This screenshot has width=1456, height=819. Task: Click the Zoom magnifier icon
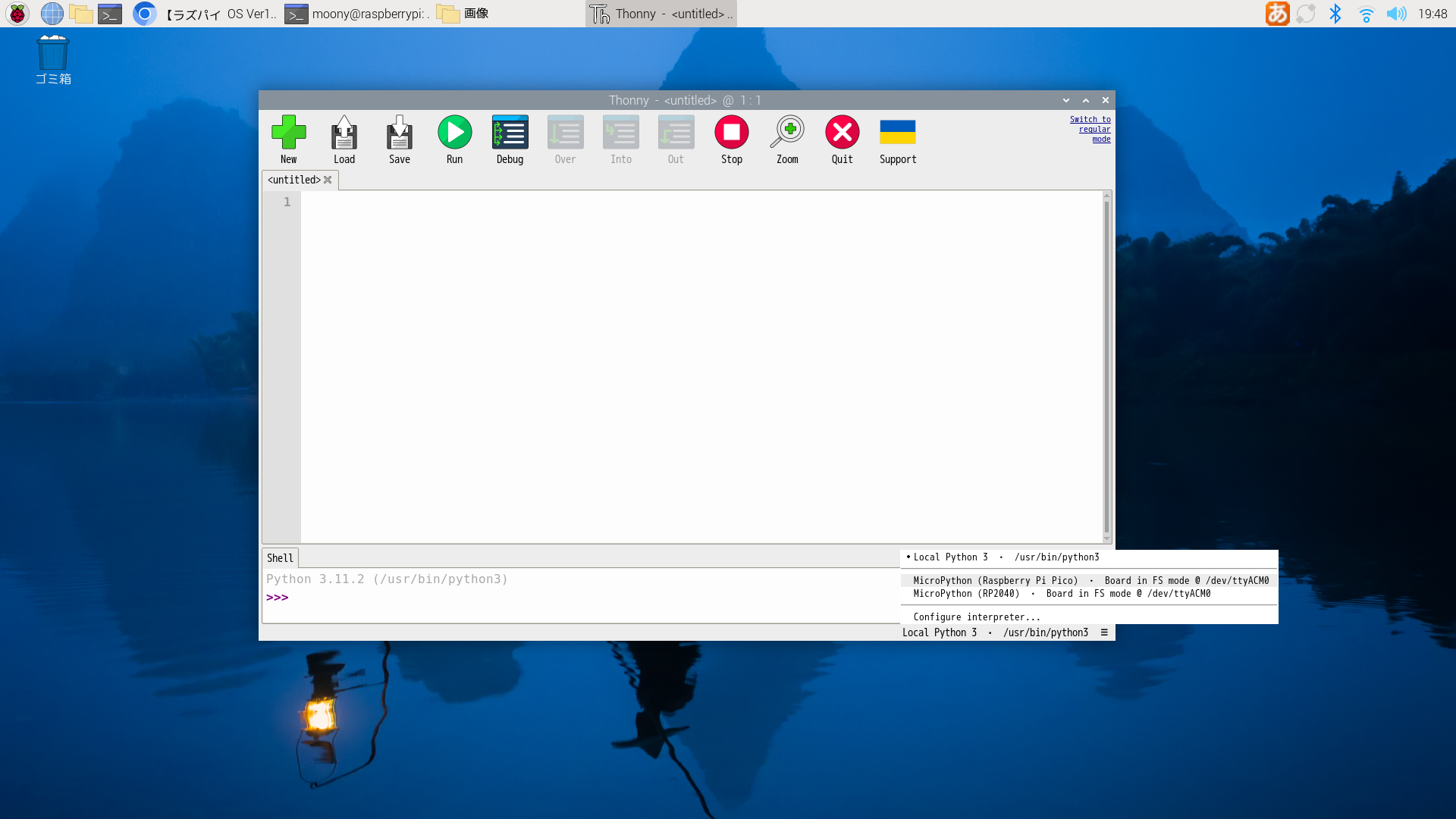pos(787,133)
